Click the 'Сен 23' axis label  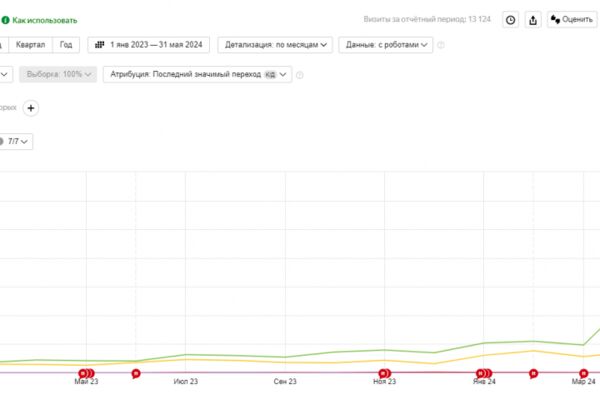coord(285,382)
